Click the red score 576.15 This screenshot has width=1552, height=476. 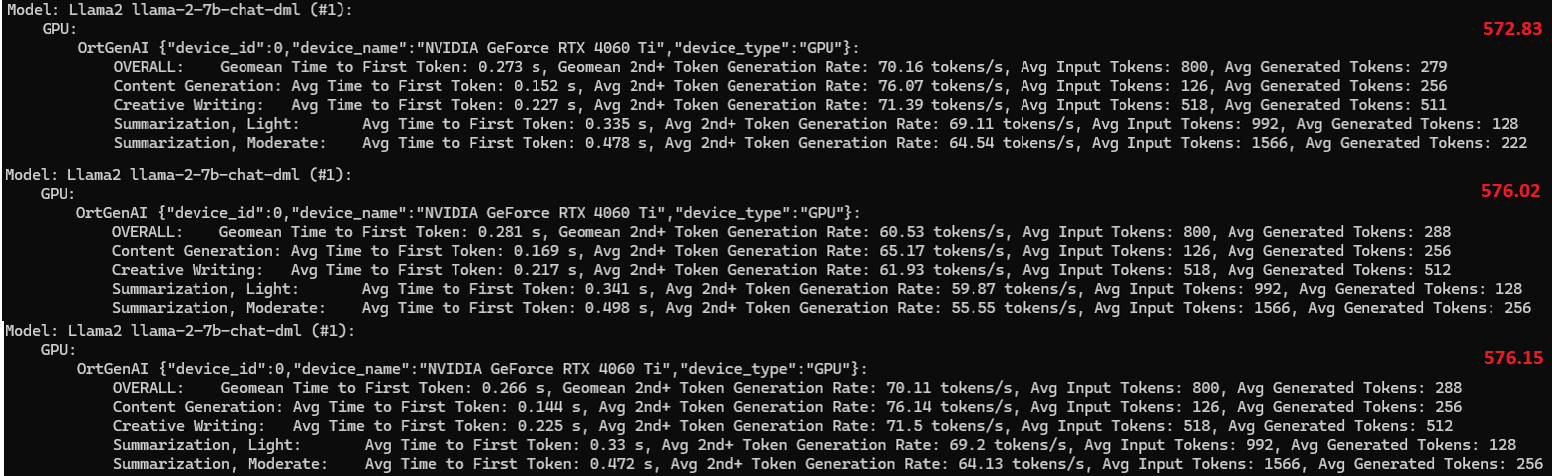tap(1513, 355)
